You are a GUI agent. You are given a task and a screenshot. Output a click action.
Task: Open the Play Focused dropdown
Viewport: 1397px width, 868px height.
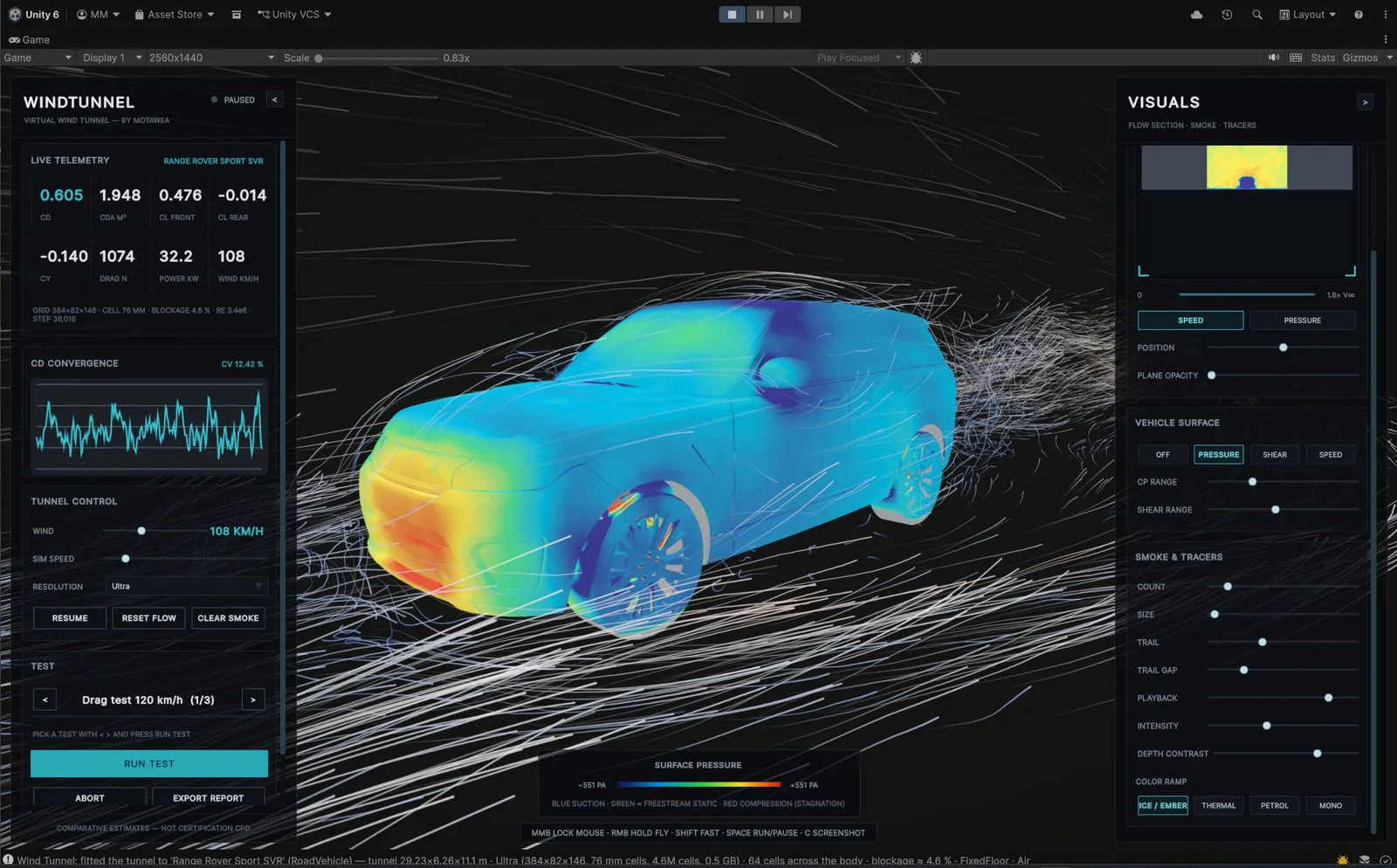click(x=858, y=58)
